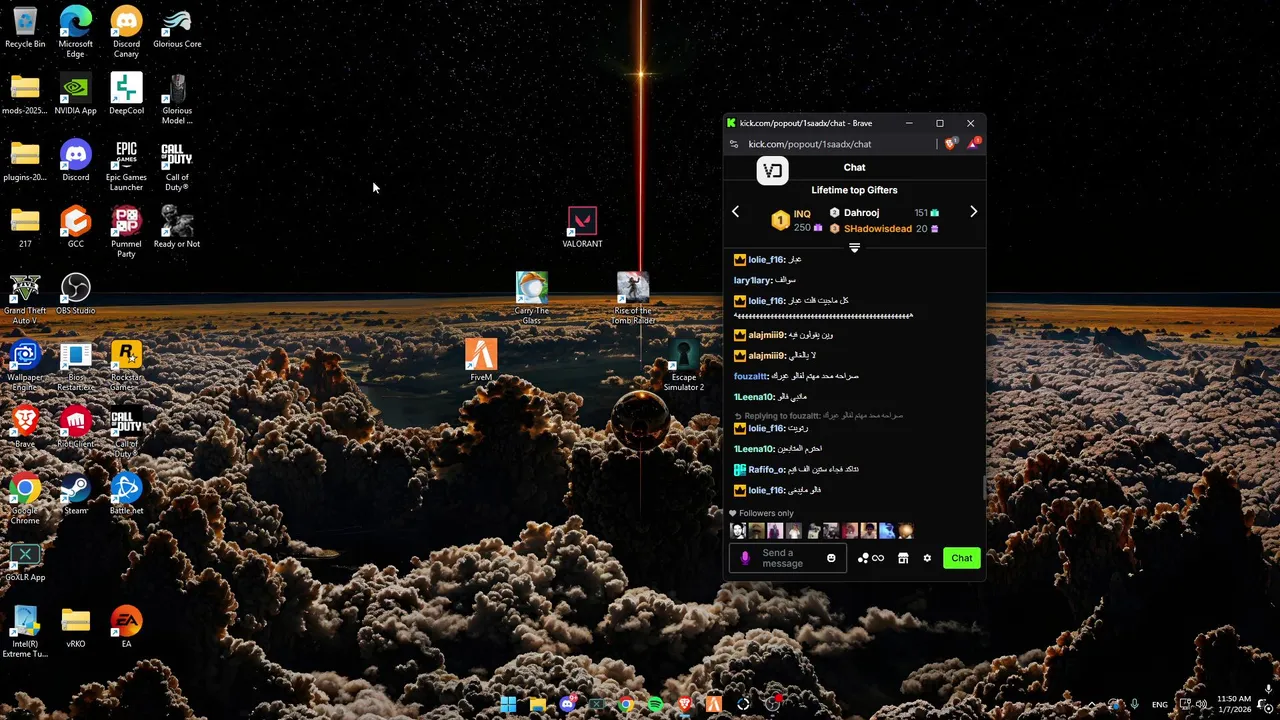Select the Epic Games Launcher icon
The width and height of the screenshot is (1280, 720).
pos(126,166)
